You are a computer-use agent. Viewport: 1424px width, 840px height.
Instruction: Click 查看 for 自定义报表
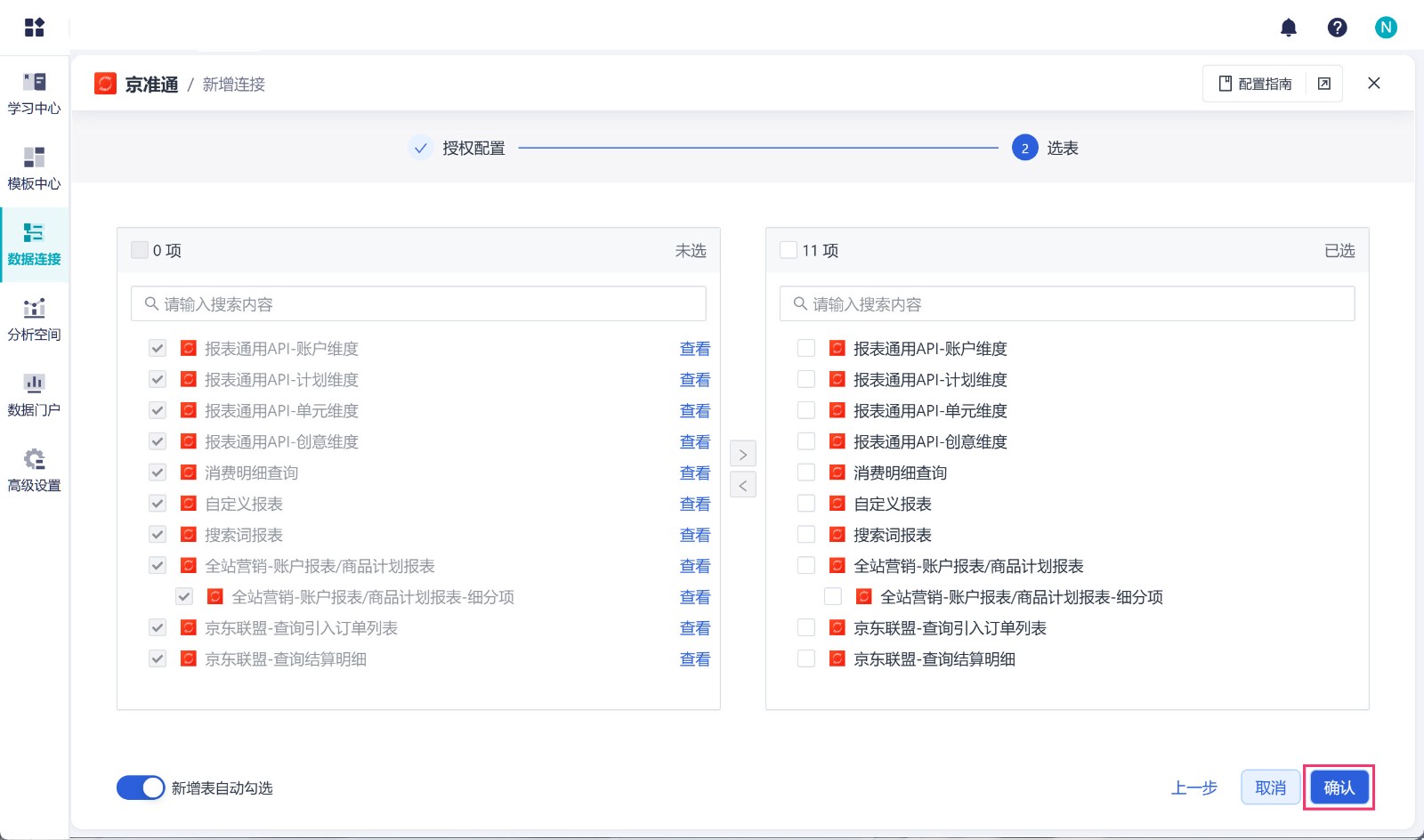point(695,505)
